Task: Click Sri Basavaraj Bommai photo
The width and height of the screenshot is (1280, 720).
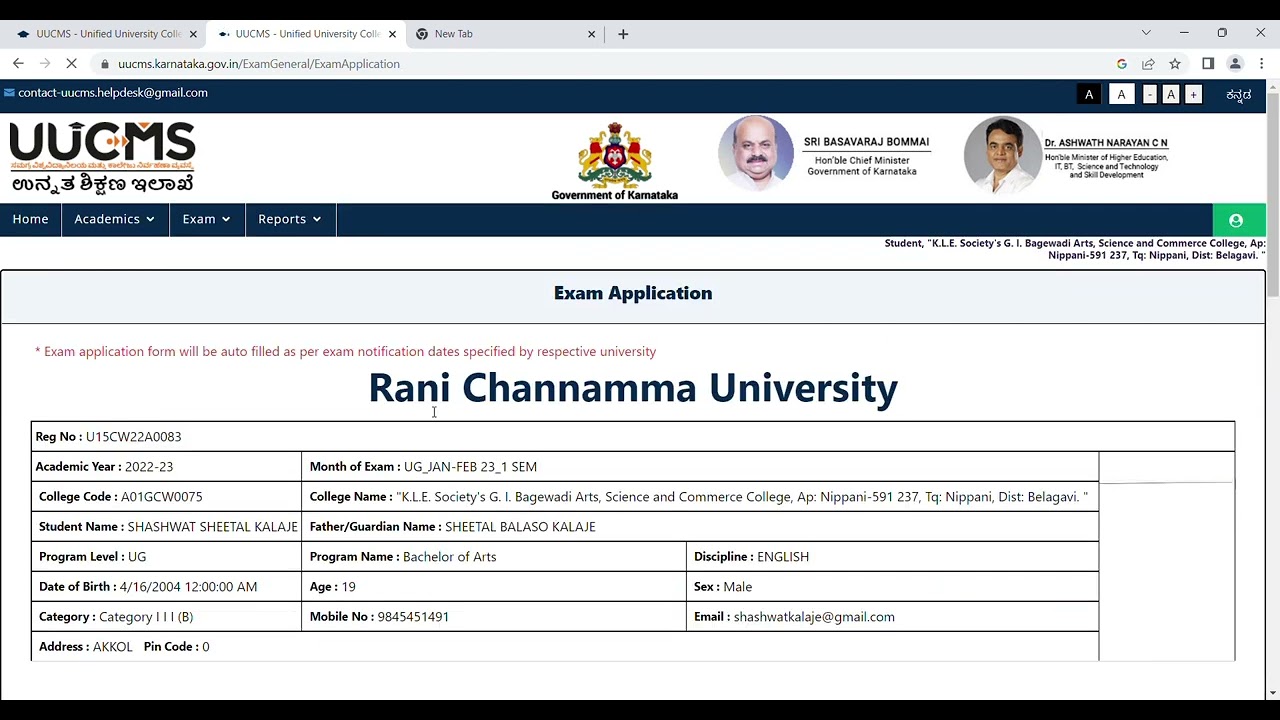Action: [756, 154]
